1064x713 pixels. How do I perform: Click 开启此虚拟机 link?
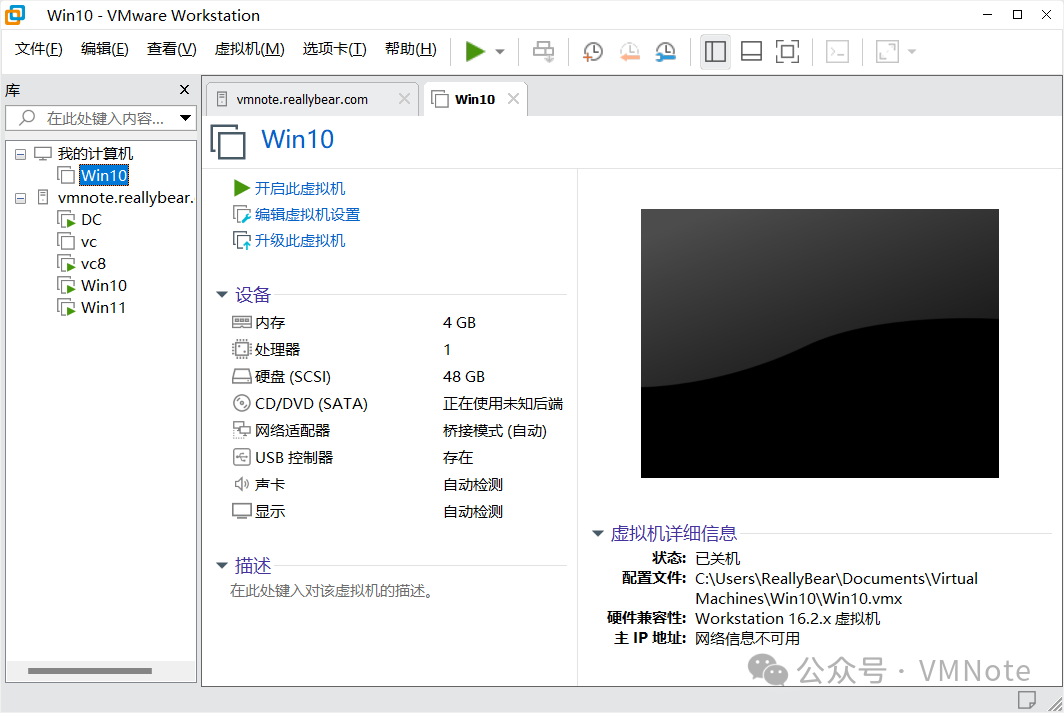300,189
